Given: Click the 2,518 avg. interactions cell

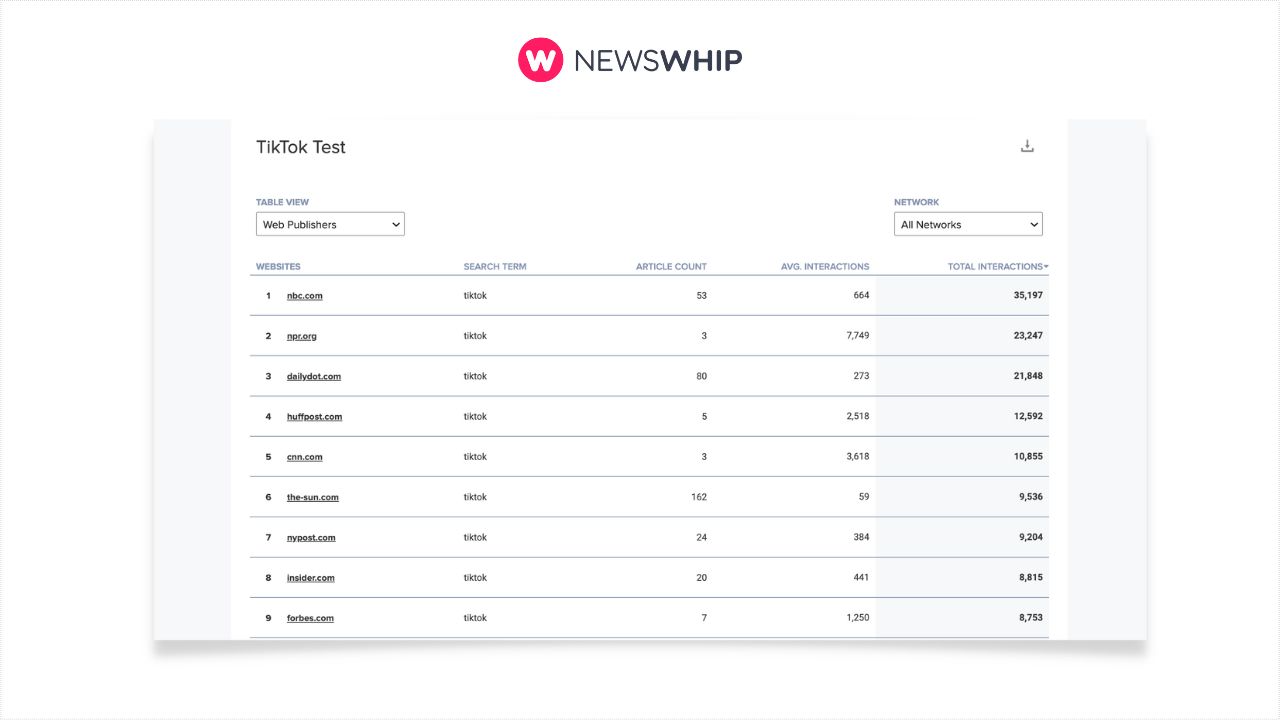Looking at the screenshot, I should pos(858,416).
